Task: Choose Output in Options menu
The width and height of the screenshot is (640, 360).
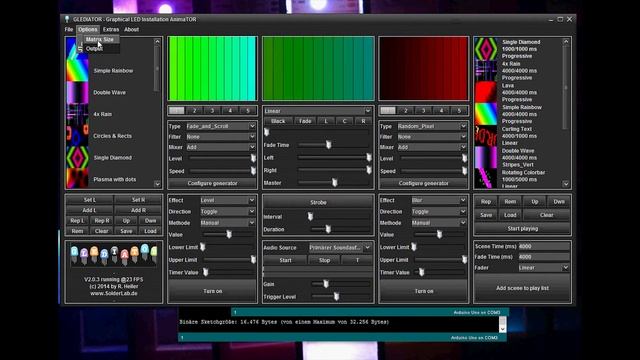Action: point(95,49)
